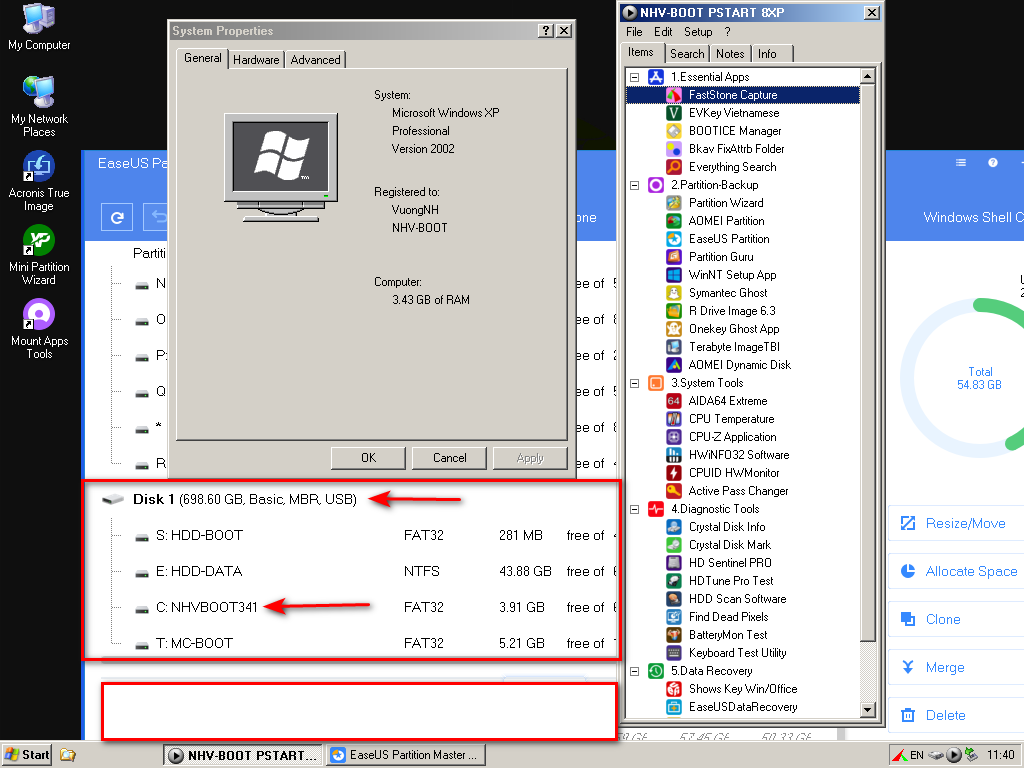Image resolution: width=1024 pixels, height=768 pixels.
Task: Collapse 5.Data Recovery group
Action: [634, 671]
